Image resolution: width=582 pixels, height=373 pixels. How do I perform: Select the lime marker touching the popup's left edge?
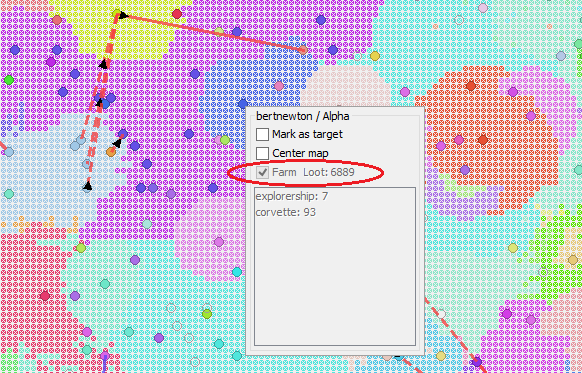(x=225, y=140)
